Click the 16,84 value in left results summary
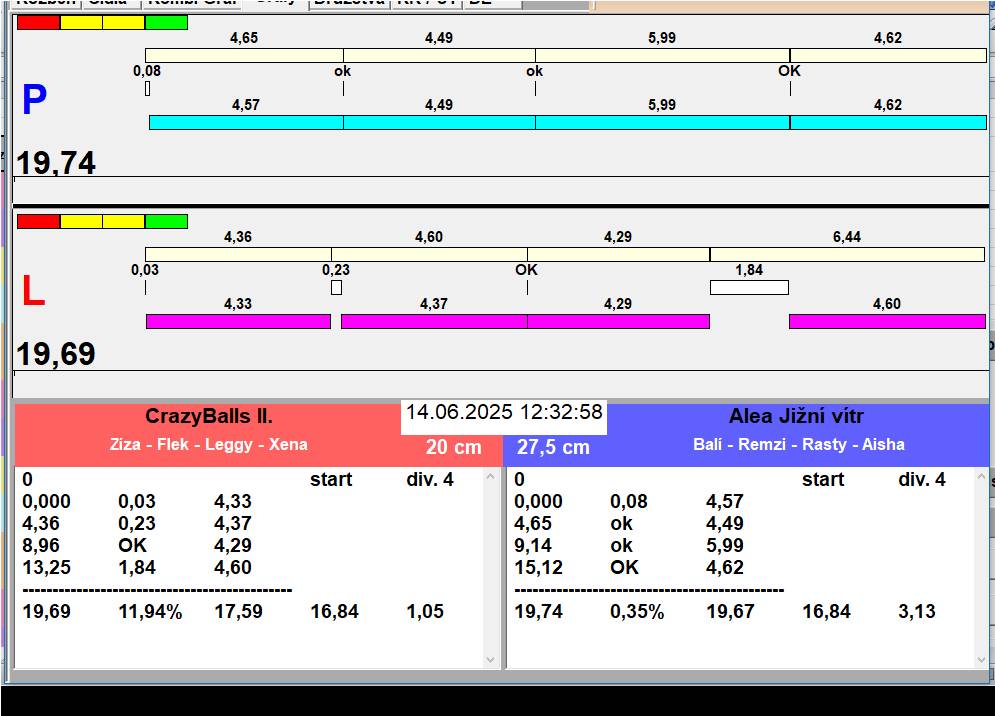 [334, 611]
